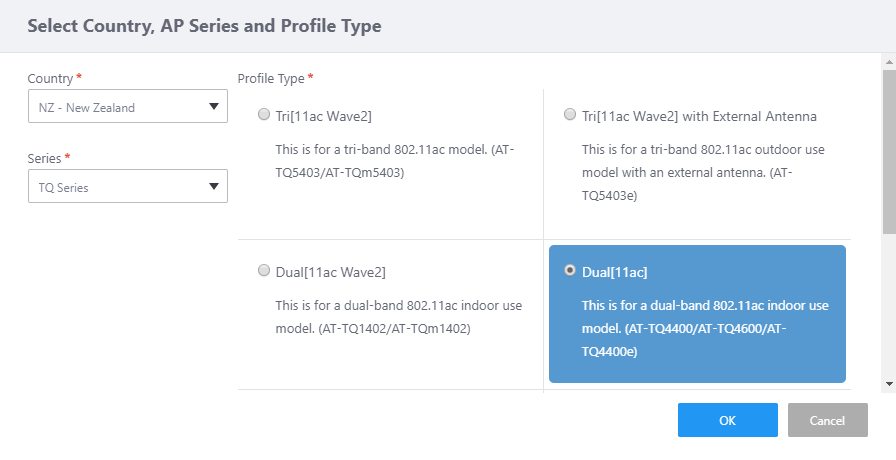This screenshot has width=896, height=460.
Task: Click the arrow icon on the Country dropdown
Action: click(214, 107)
